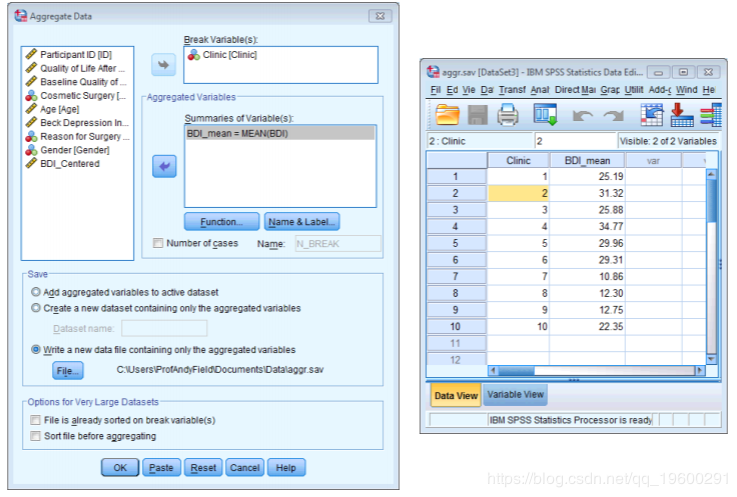The height and width of the screenshot is (497, 737).
Task: Switch to the Data View tab
Action: (x=455, y=395)
